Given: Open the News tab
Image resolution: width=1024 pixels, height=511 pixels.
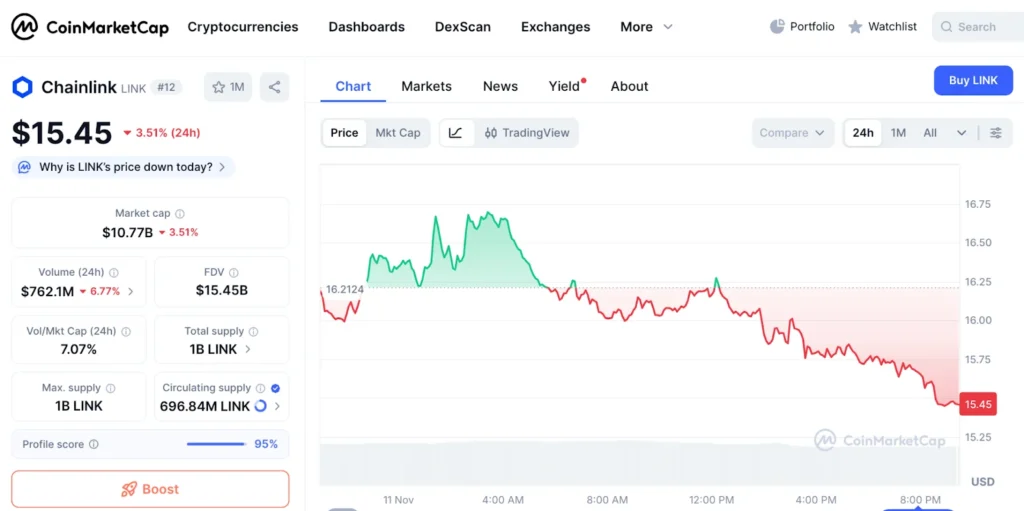Looking at the screenshot, I should point(500,86).
